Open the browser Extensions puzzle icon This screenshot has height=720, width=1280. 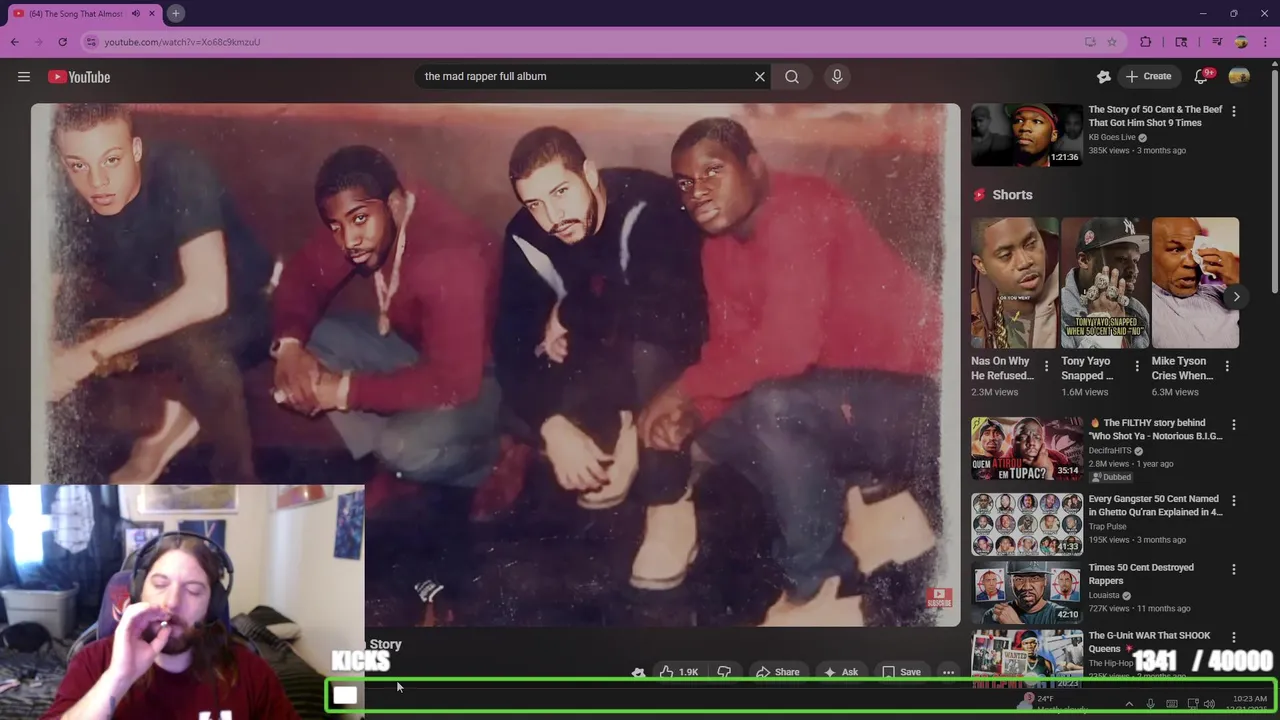(x=1146, y=42)
